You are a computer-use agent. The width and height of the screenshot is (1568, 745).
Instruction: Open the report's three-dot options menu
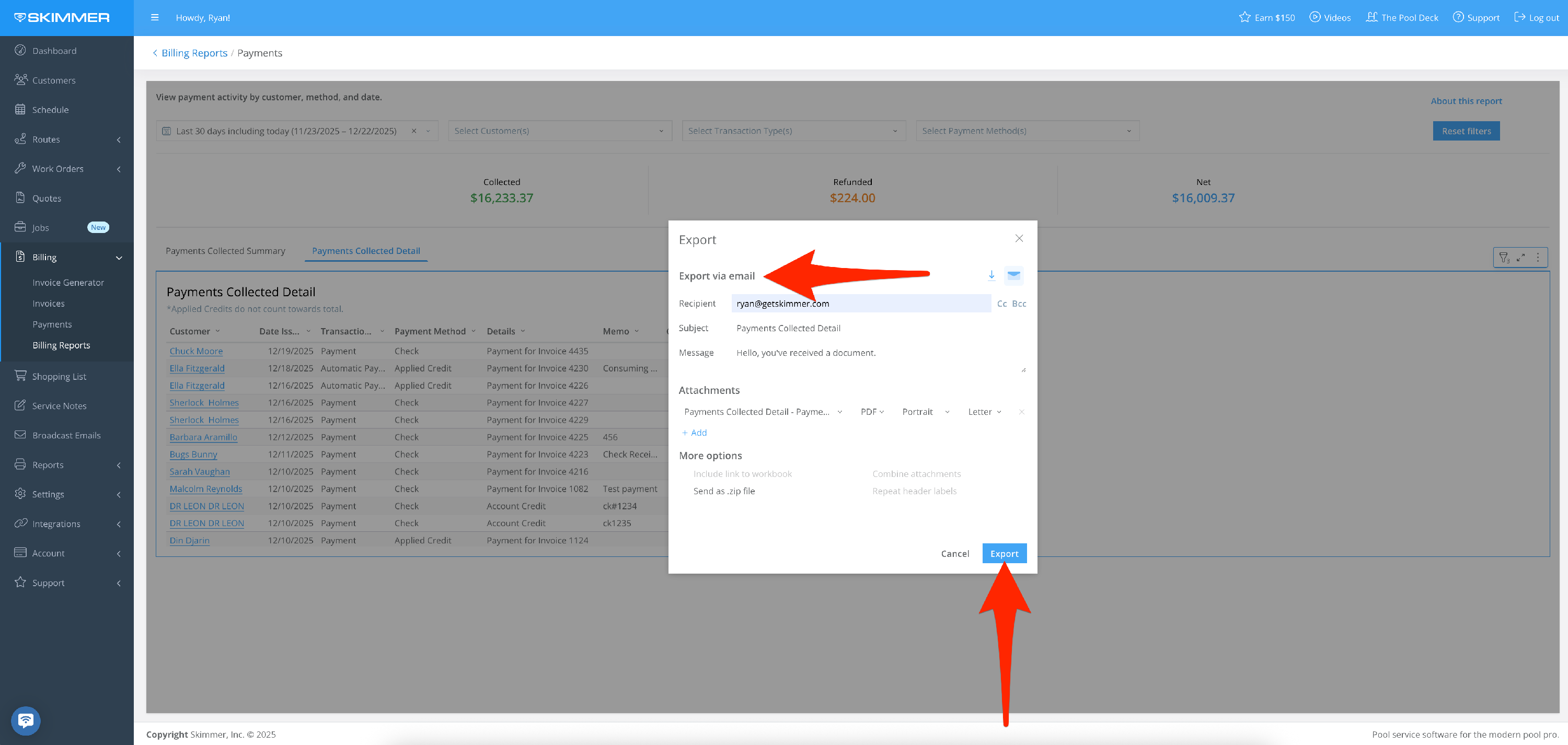click(x=1538, y=258)
